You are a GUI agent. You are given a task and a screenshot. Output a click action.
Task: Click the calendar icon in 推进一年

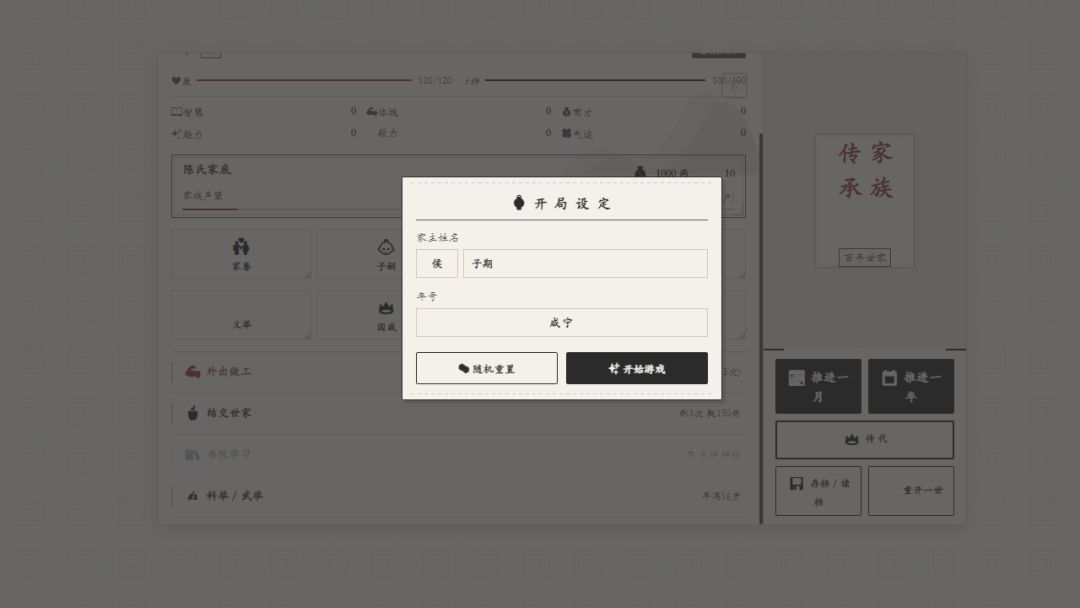pyautogui.click(x=889, y=377)
